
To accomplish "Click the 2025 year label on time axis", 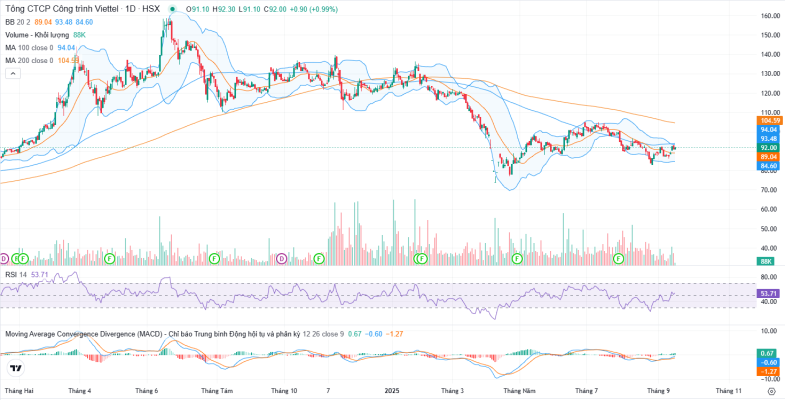I will click(x=392, y=390).
